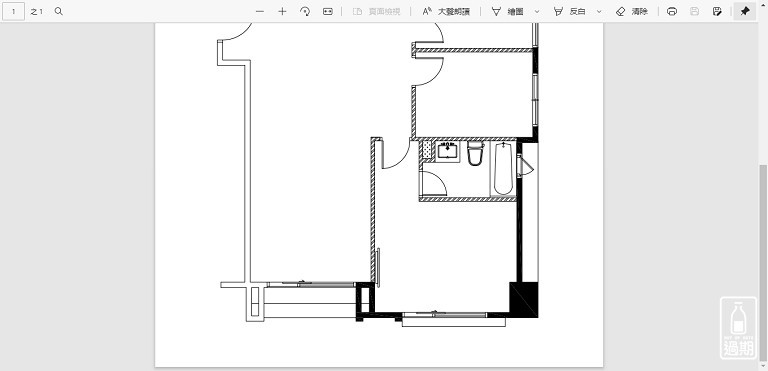Select the 清除 eraser tool

[x=632, y=11]
